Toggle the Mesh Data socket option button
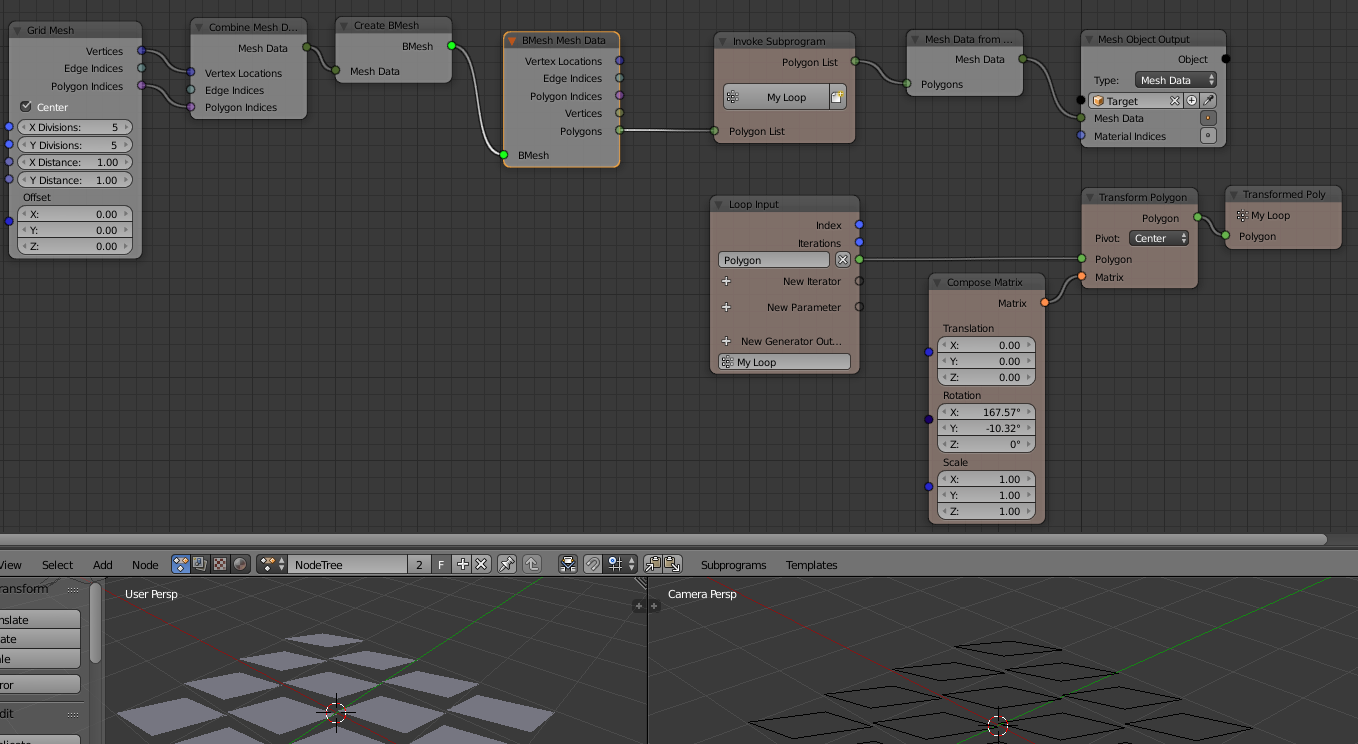The height and width of the screenshot is (744, 1358). pos(1208,118)
